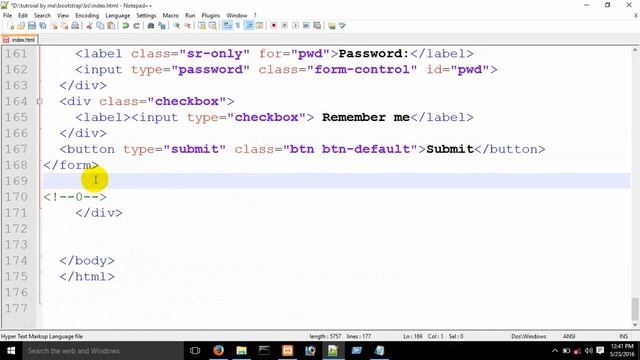Click the Save All toolbar icon

click(42, 26)
